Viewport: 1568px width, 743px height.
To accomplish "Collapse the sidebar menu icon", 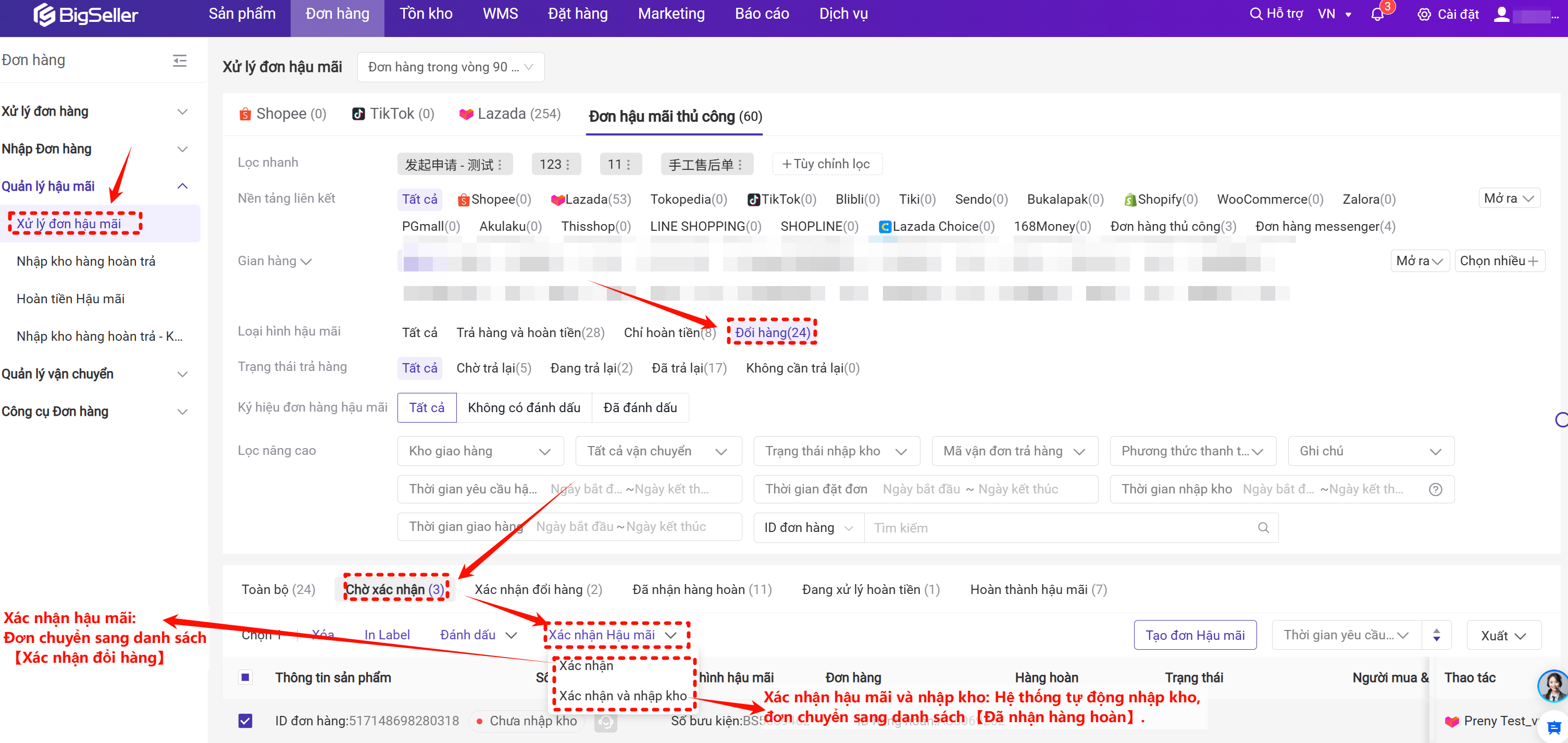I will [x=180, y=60].
